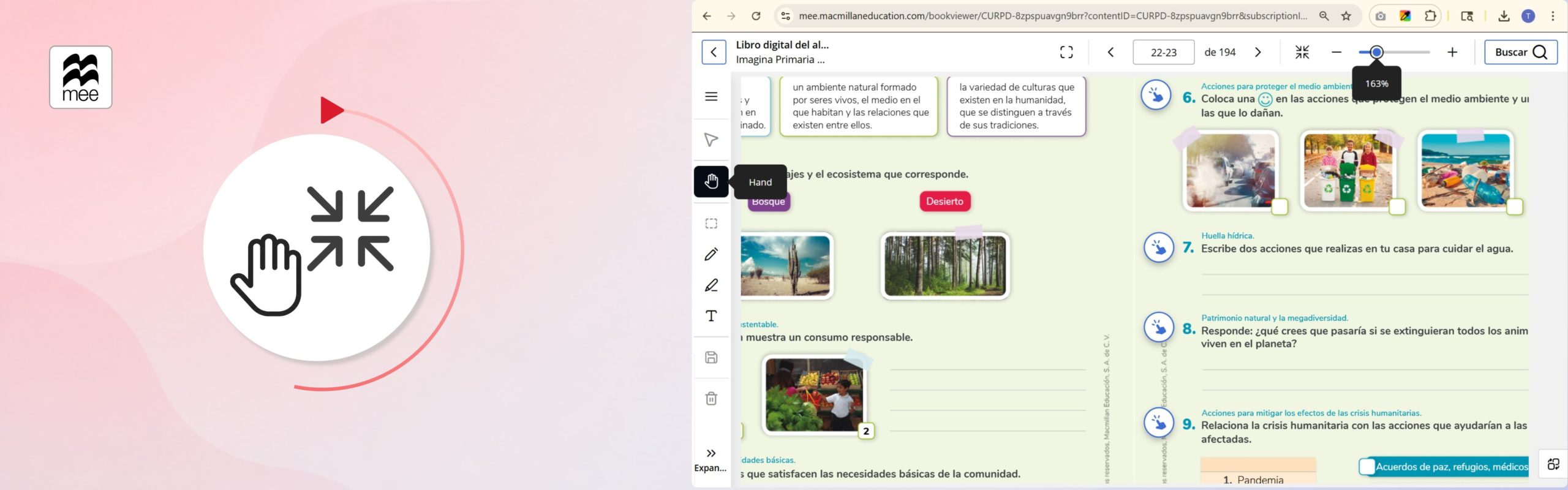This screenshot has height=490, width=1568.
Task: Click the viewer back arrow button
Action: click(714, 52)
